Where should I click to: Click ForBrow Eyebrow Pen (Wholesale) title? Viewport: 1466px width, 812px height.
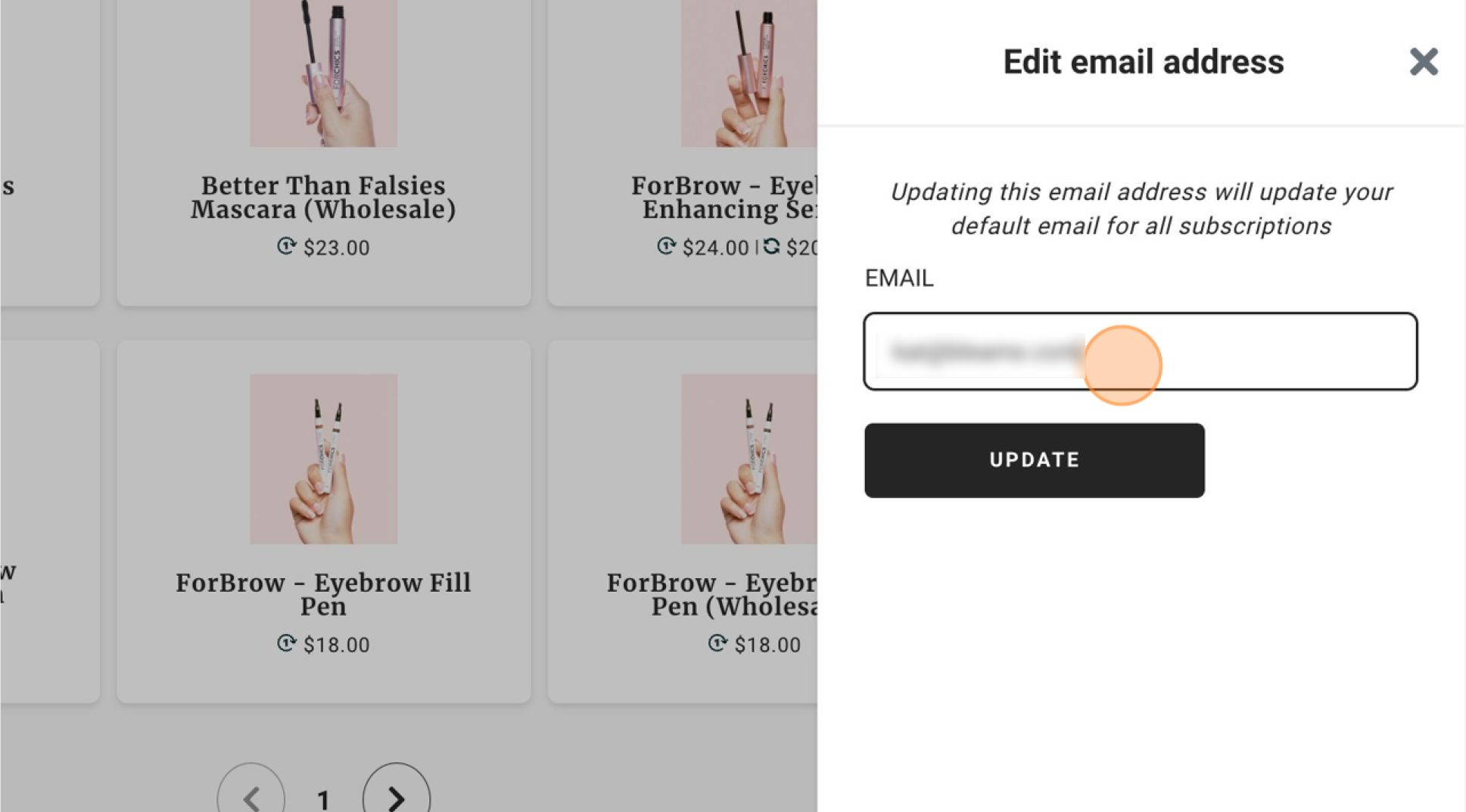(x=711, y=594)
